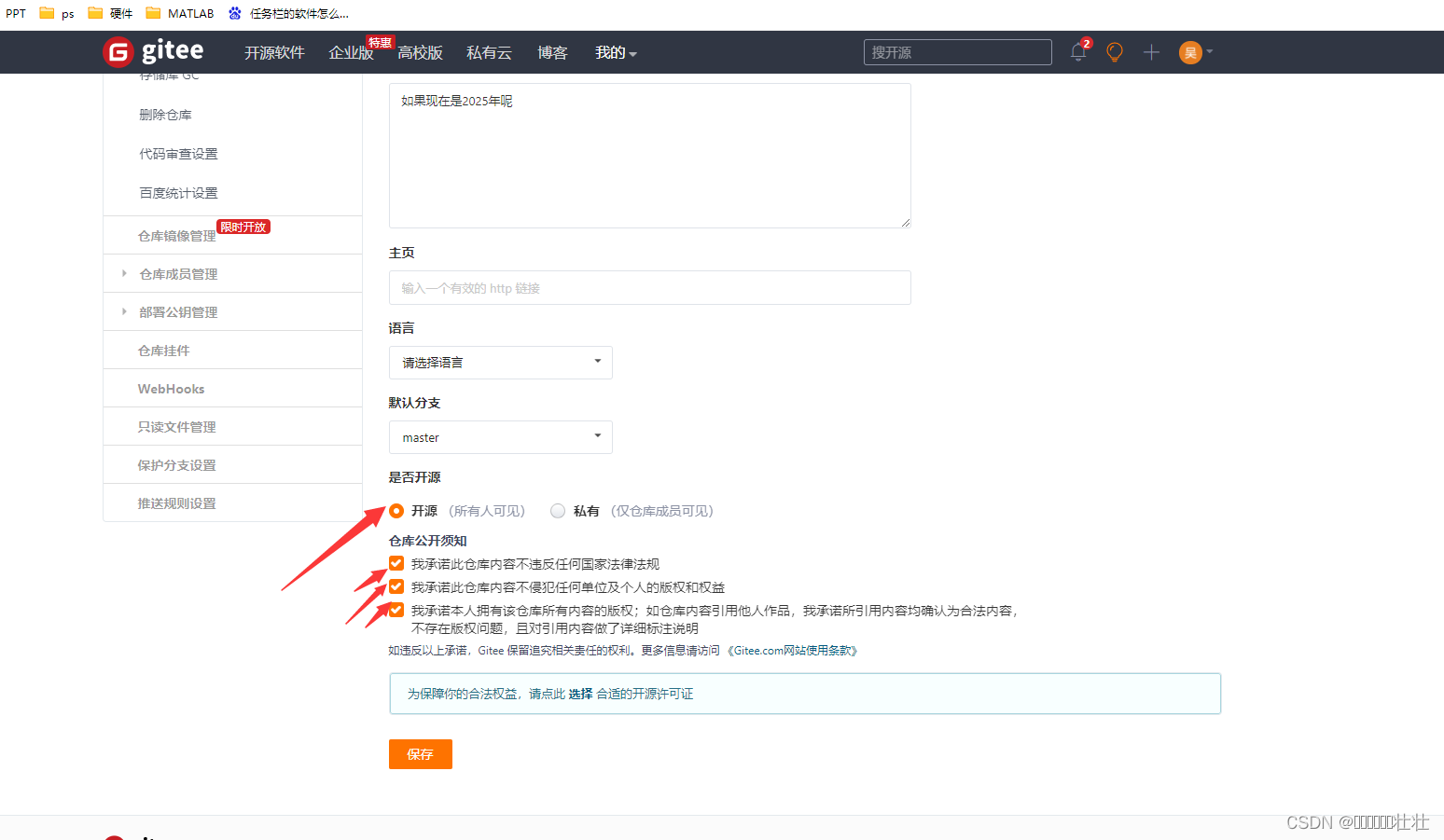This screenshot has height=840, width=1444.
Task: Click the plus create-new icon
Action: pos(1151,52)
